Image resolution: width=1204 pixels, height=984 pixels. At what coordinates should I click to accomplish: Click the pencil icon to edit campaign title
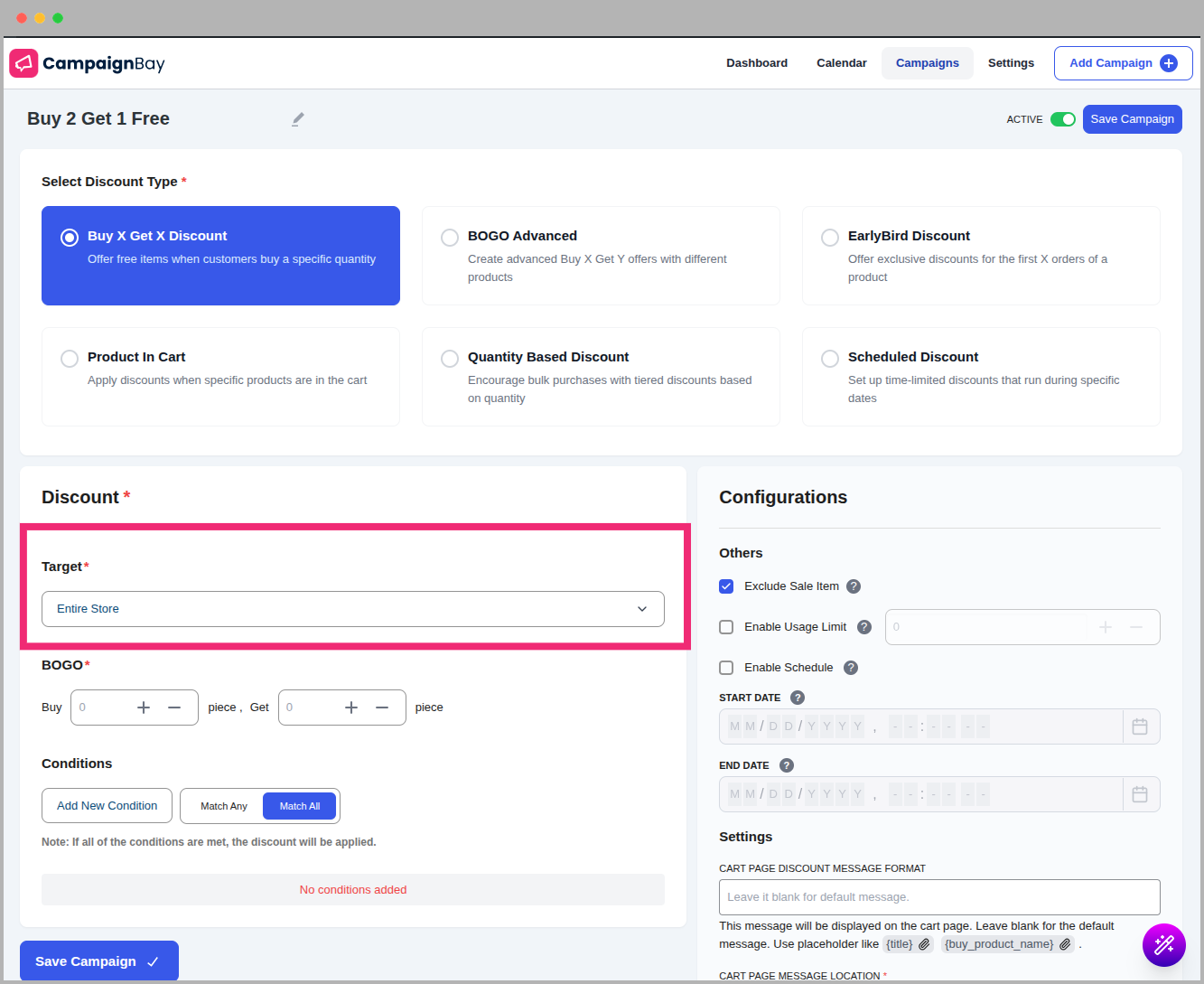tap(298, 119)
